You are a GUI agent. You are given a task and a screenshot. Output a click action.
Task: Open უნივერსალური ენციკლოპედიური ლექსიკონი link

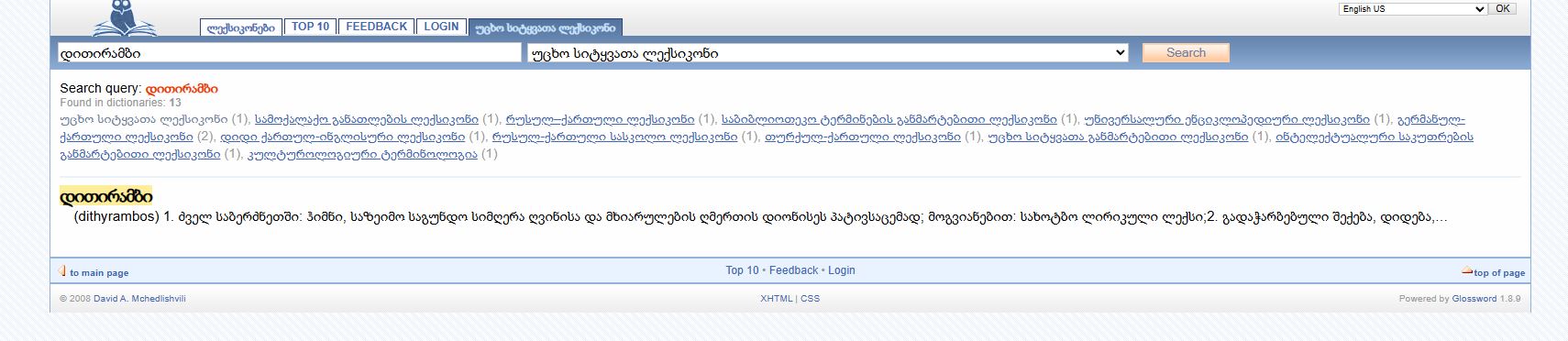tap(1227, 119)
